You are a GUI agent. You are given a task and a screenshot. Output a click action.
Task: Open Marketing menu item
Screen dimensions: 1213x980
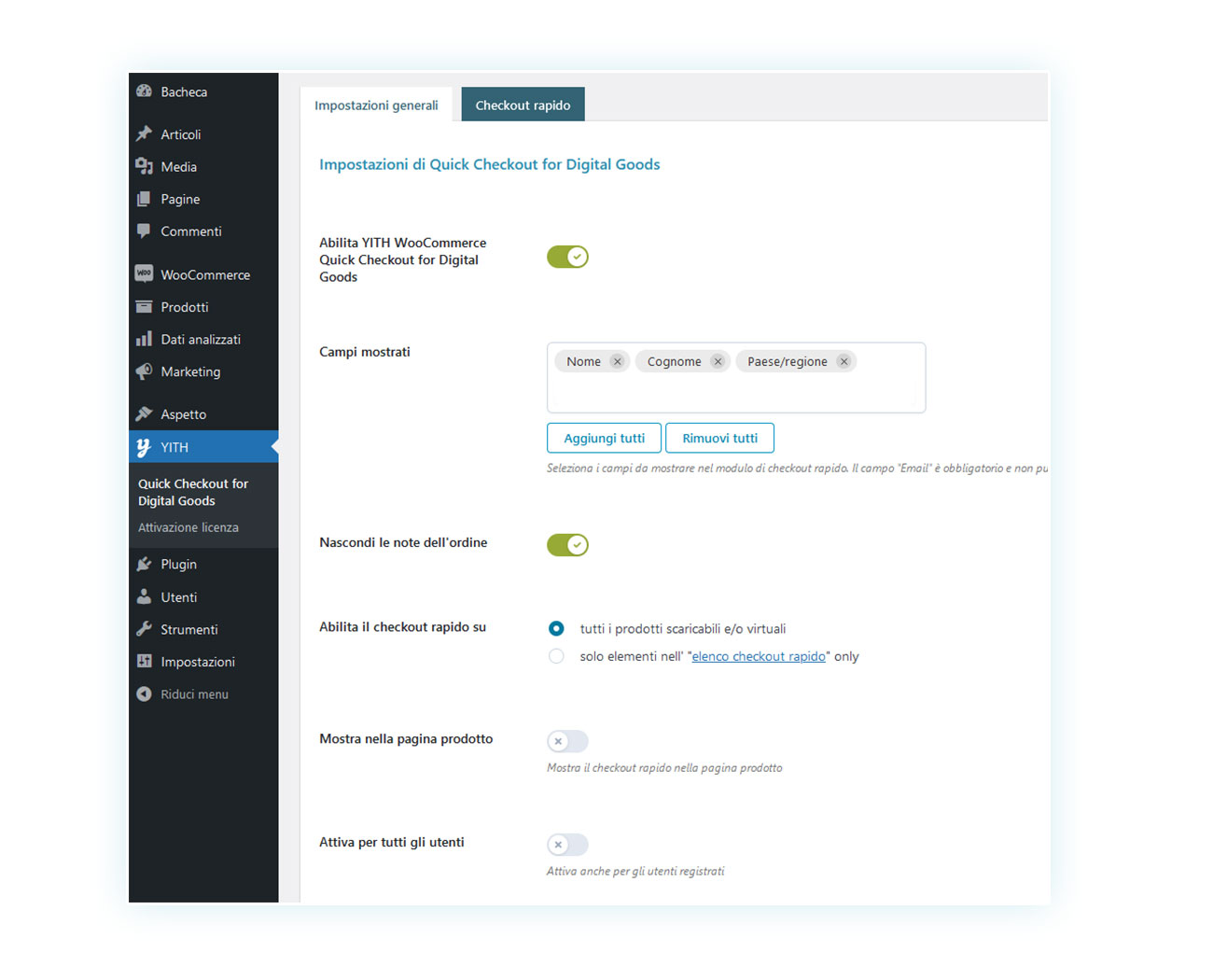point(203,371)
